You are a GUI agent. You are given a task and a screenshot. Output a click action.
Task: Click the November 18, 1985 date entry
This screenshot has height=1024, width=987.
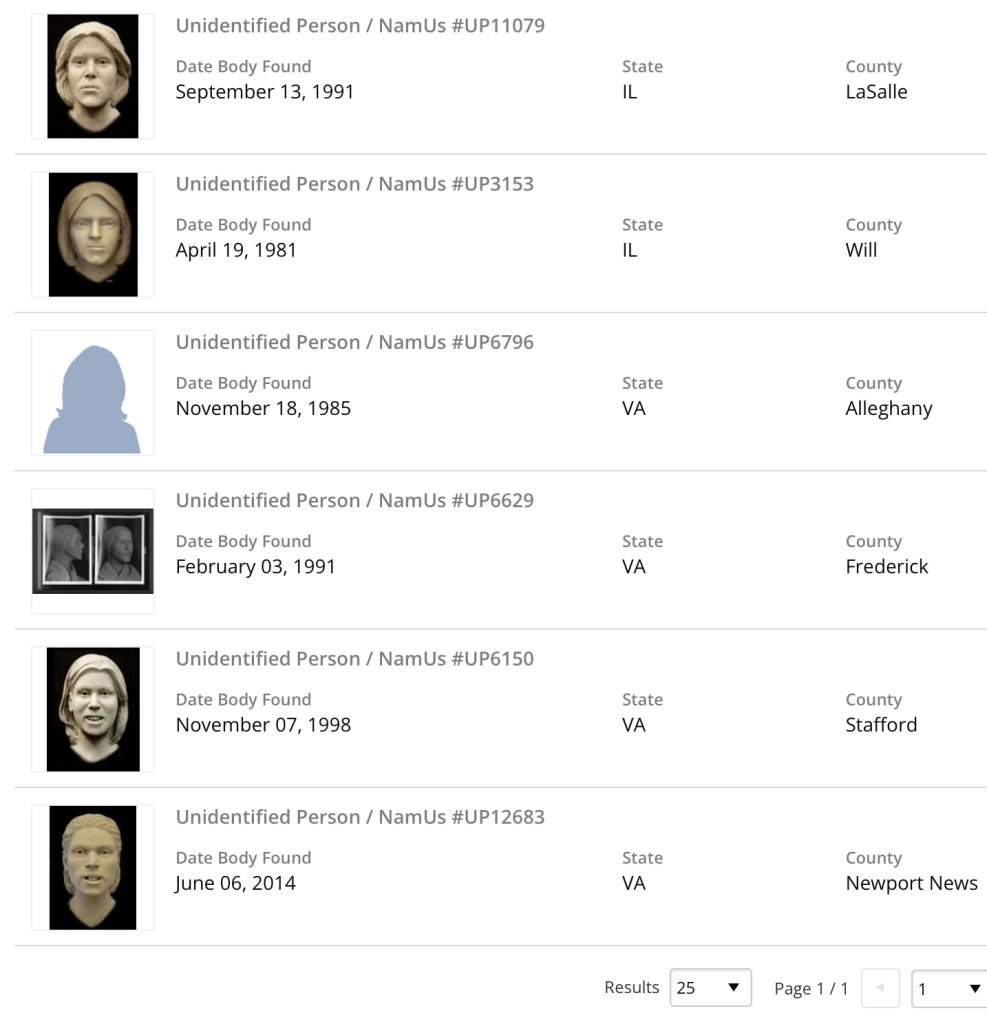[x=263, y=408]
